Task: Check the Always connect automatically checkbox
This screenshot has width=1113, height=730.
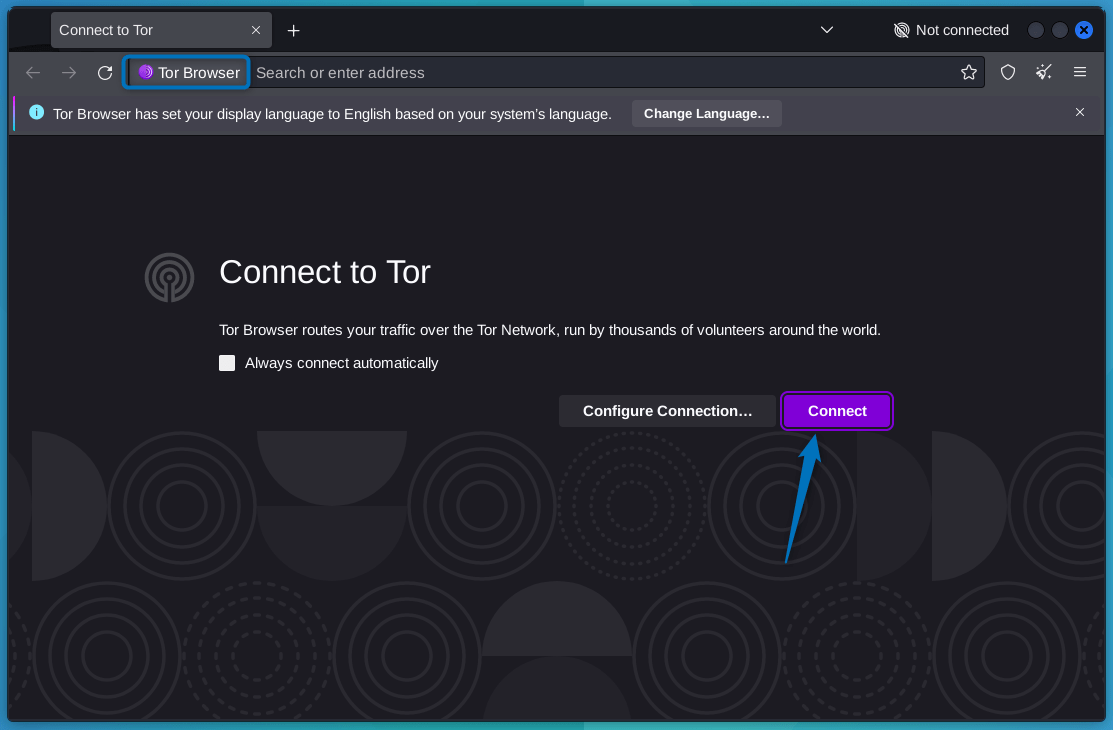Action: point(227,363)
